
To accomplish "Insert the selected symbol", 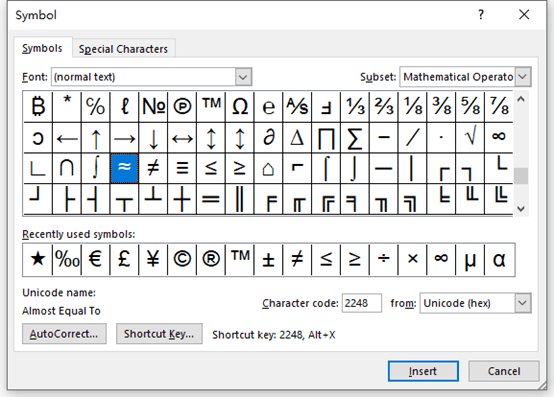I will coord(423,371).
